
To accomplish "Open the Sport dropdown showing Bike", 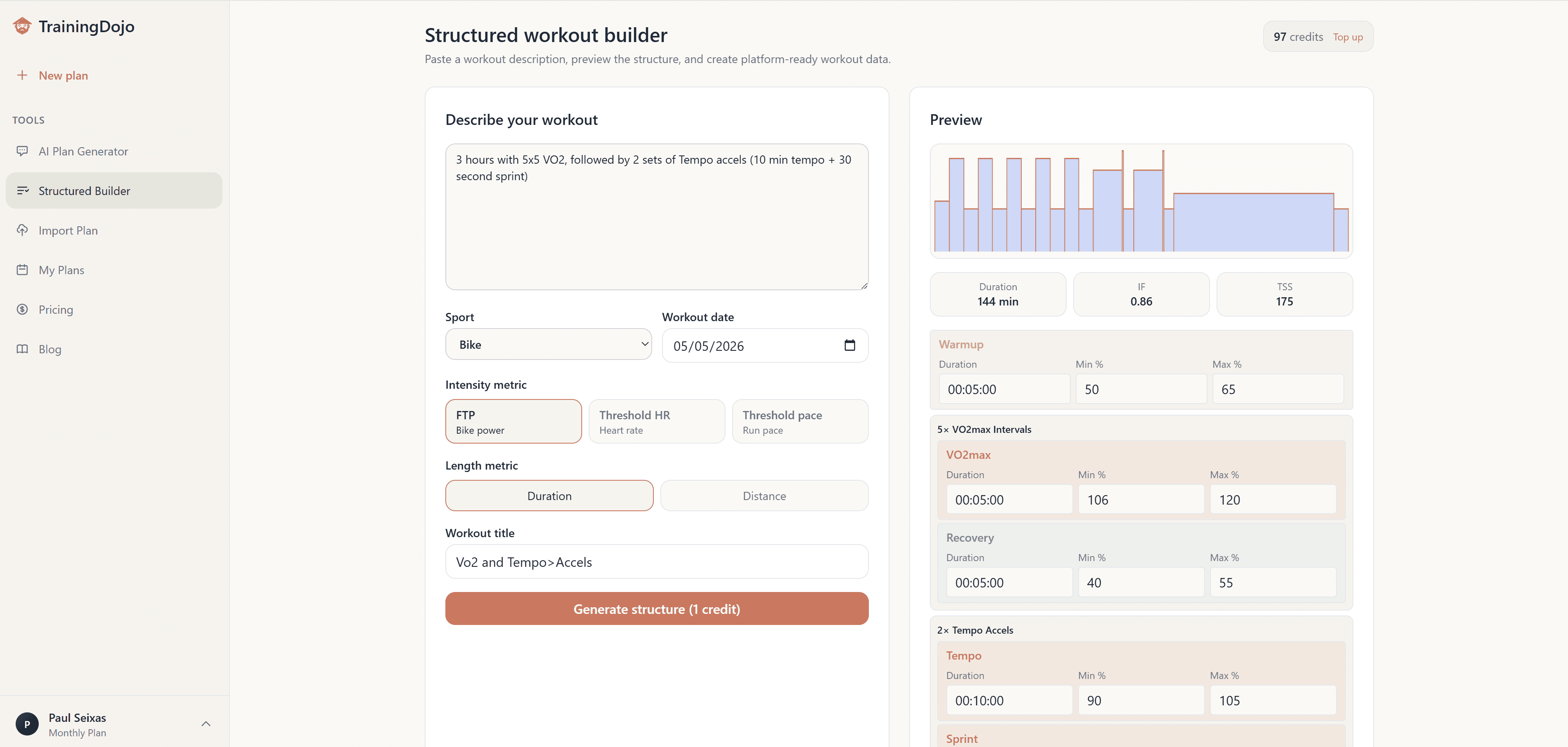I will pos(548,344).
